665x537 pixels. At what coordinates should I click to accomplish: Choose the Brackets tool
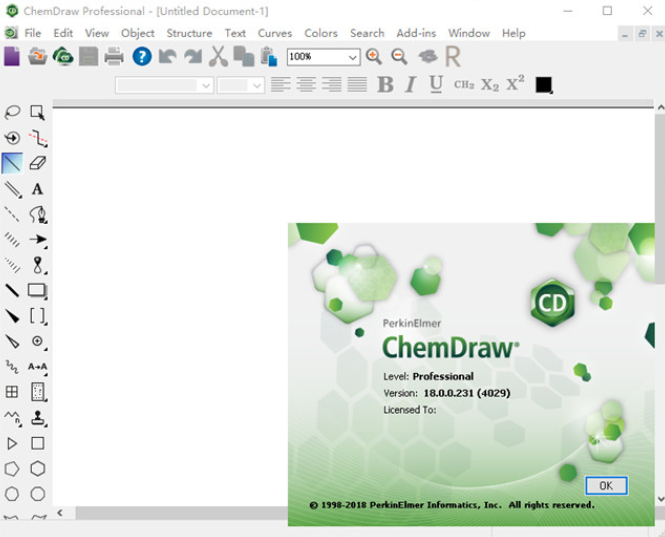(38, 316)
